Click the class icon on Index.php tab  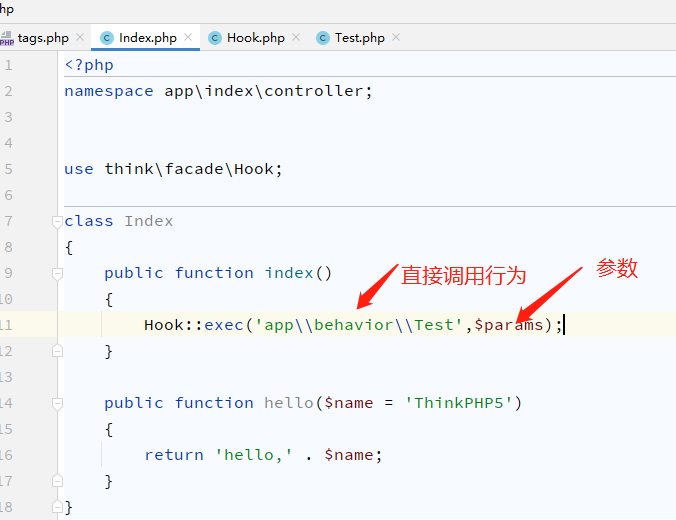106,38
